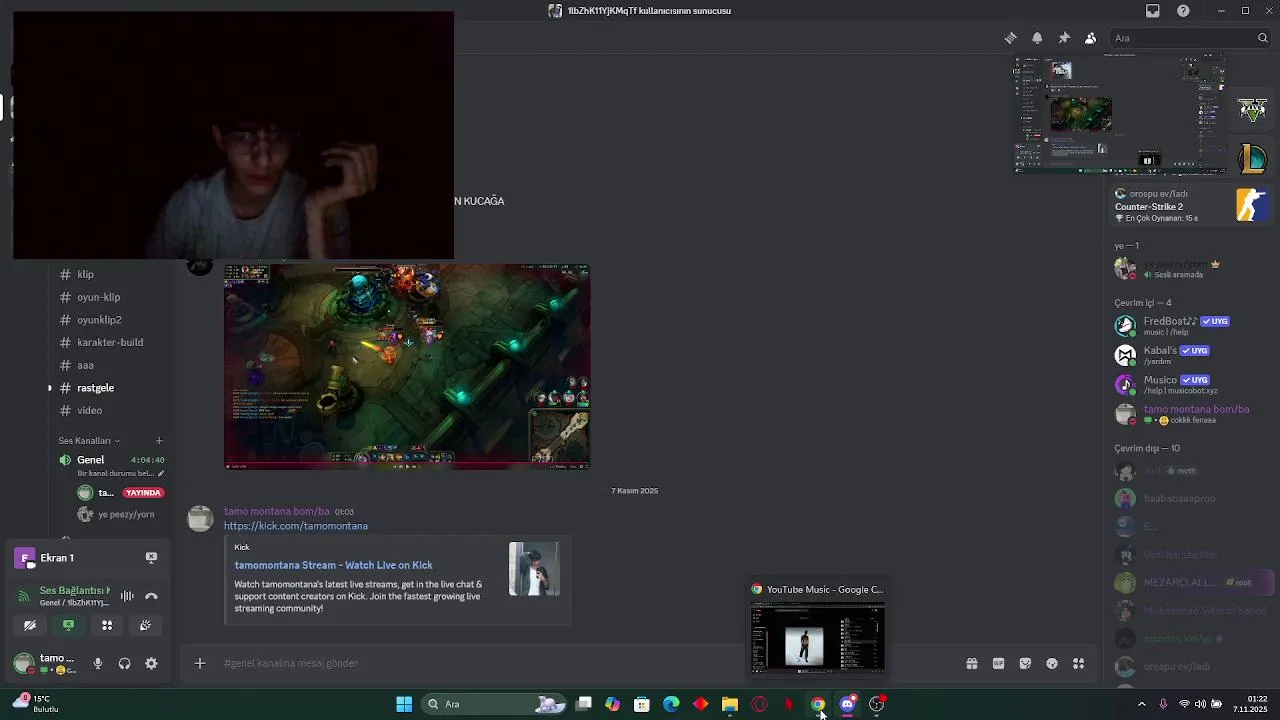Open the Counter-Strike 2 activity card

[1190, 206]
